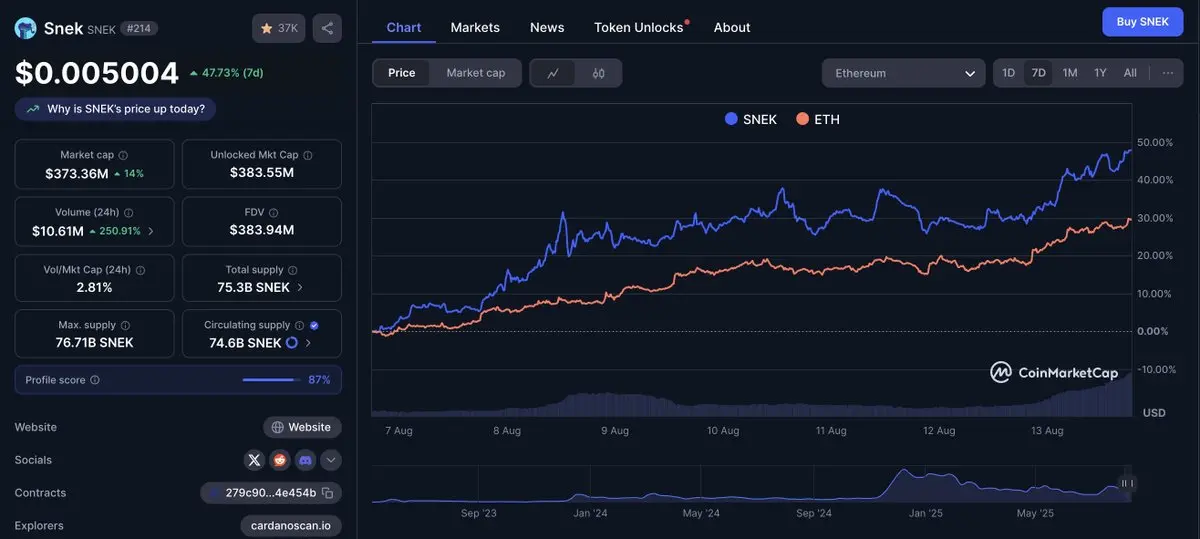The image size is (1200, 539).
Task: Click the FDV info icon
Action: (x=273, y=212)
